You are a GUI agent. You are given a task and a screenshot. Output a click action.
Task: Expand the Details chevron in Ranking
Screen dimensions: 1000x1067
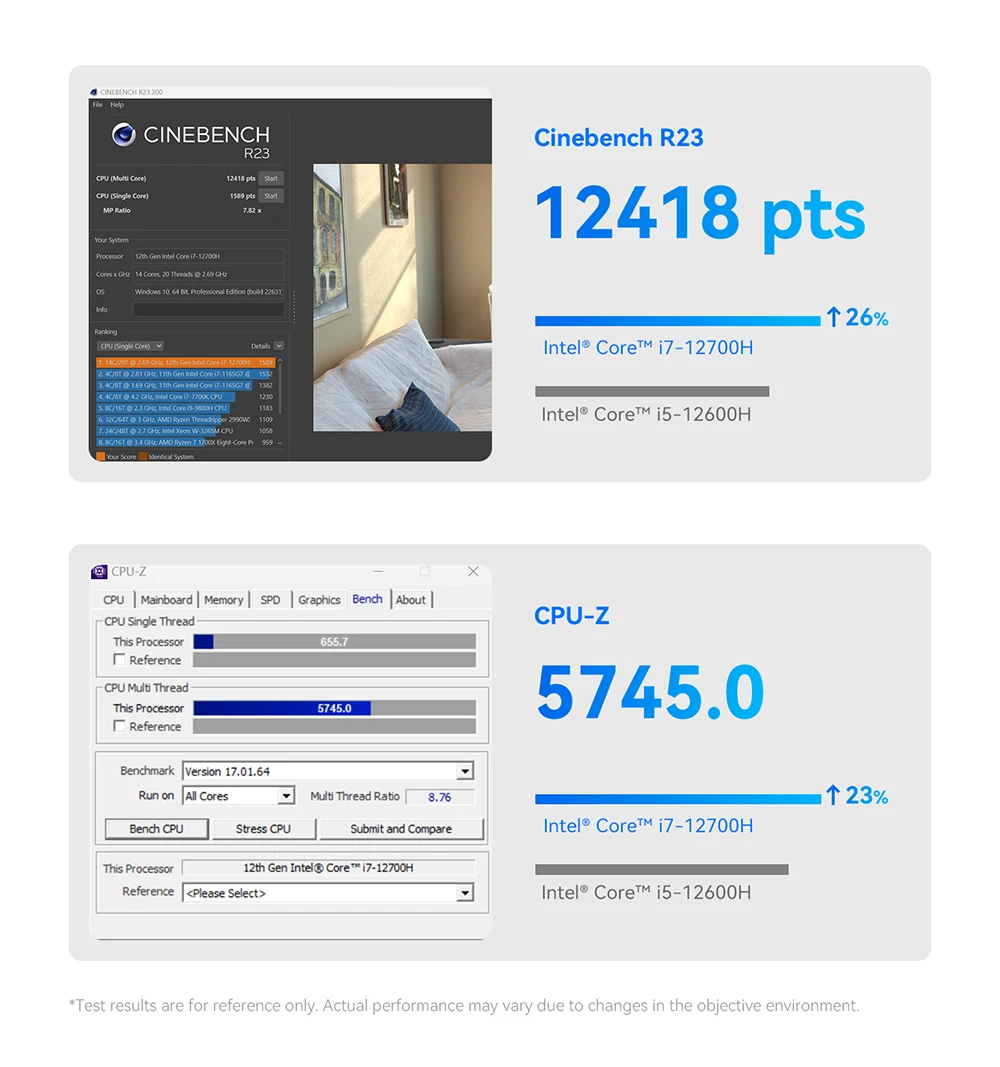pyautogui.click(x=278, y=346)
